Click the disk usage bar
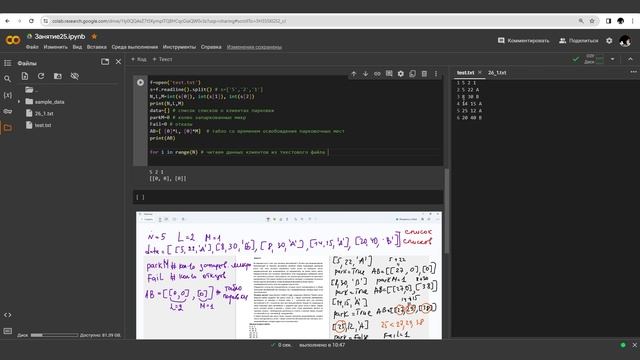 click(x=54, y=335)
